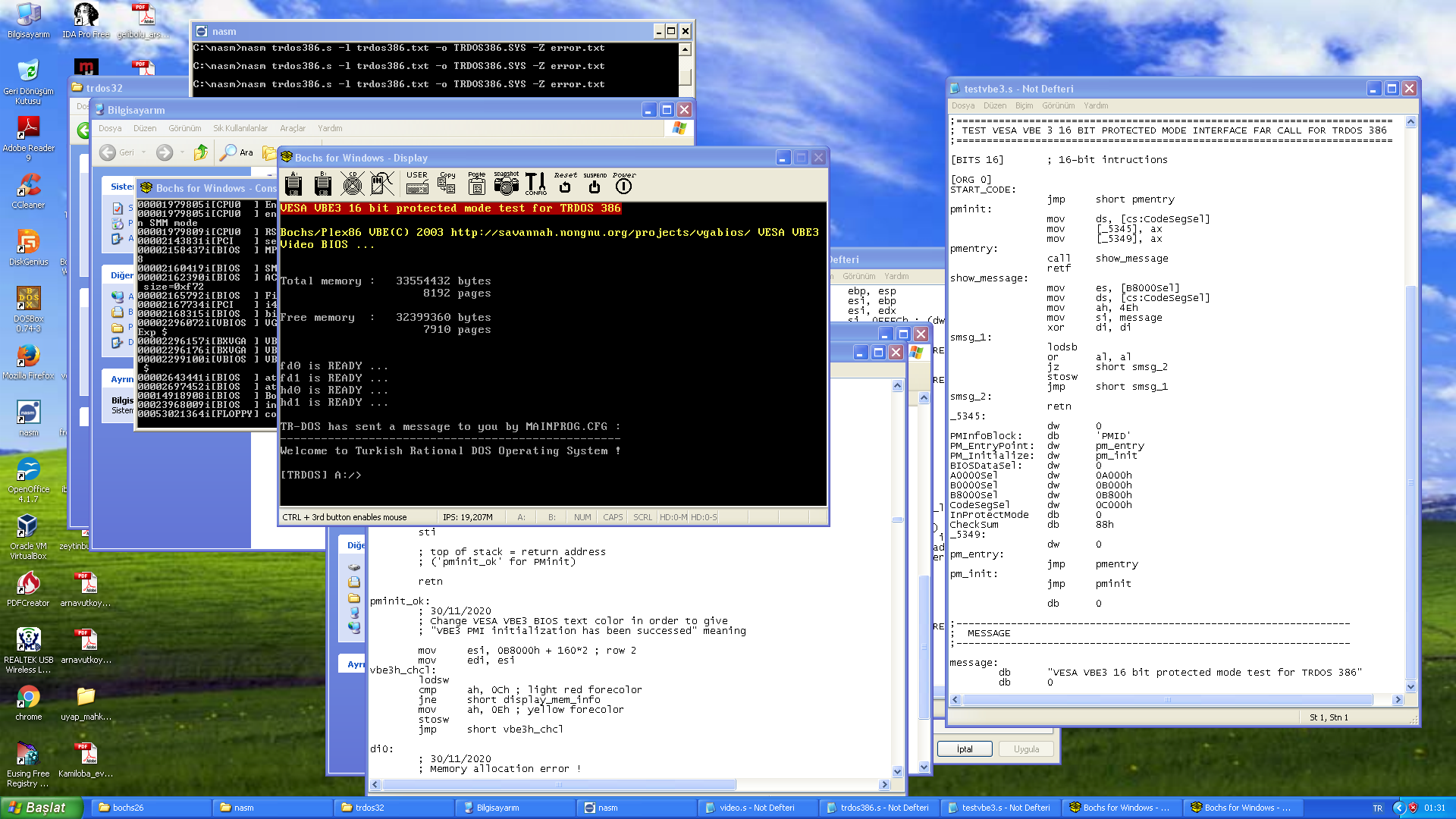
Task: Open Biçim menu in testvbe3.s Notepad
Action: tap(1025, 106)
